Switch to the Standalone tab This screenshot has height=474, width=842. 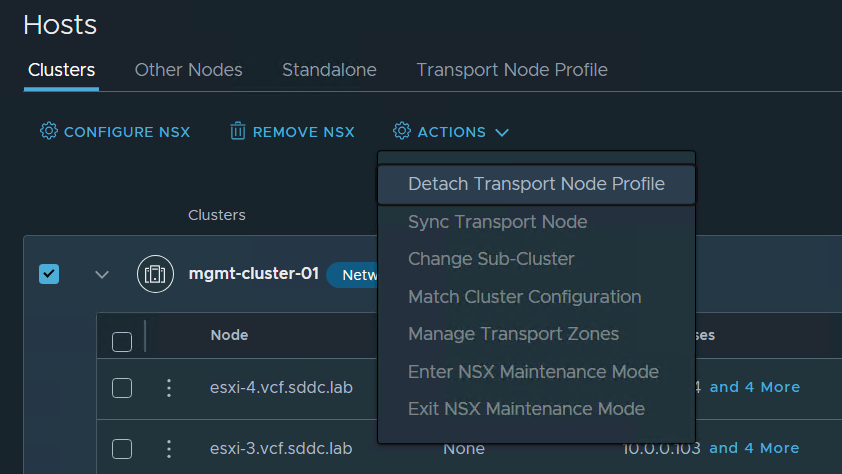point(329,70)
